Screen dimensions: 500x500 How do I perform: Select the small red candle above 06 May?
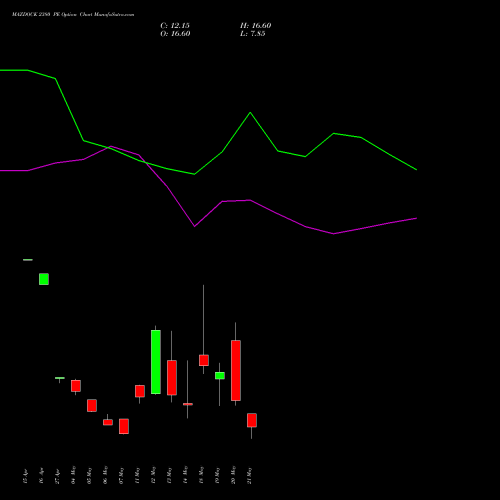(108, 422)
